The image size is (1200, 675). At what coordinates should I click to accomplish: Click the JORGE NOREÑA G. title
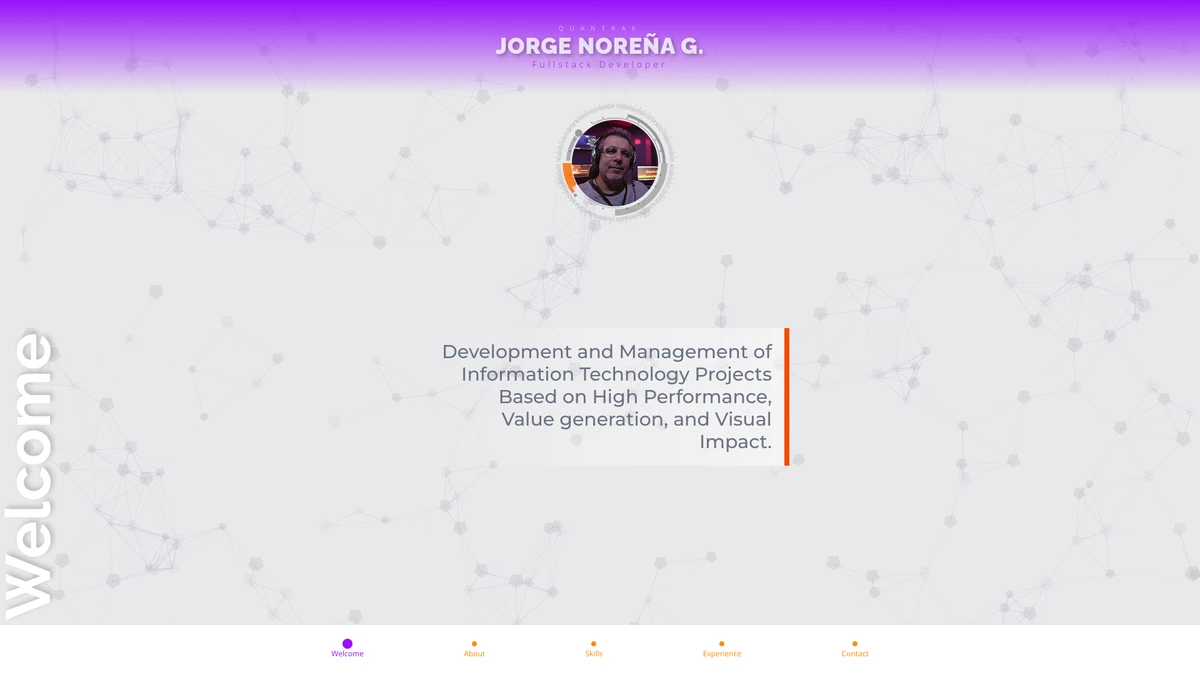tap(599, 46)
